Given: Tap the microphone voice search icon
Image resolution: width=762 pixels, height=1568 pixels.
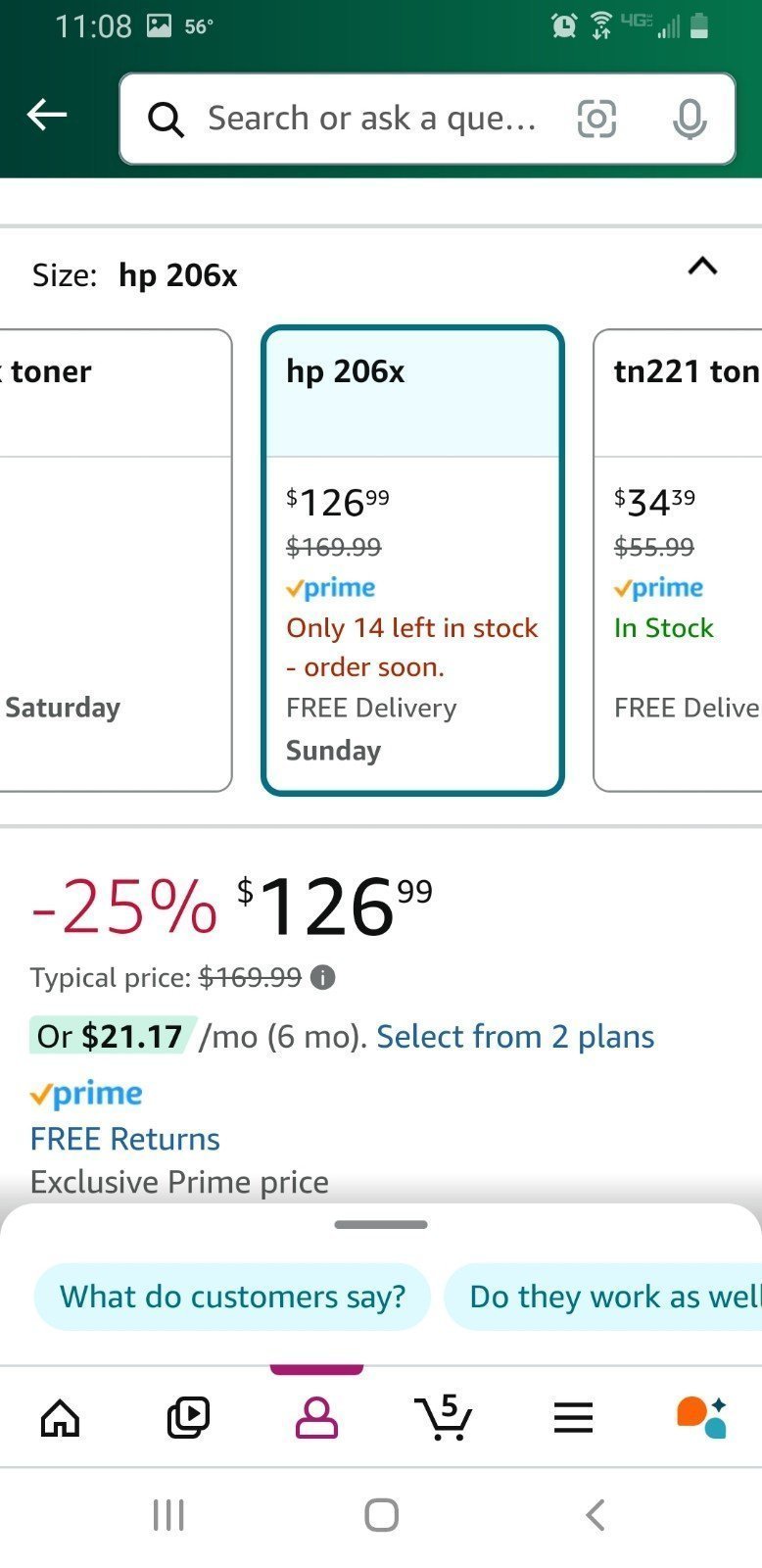Looking at the screenshot, I should point(690,119).
